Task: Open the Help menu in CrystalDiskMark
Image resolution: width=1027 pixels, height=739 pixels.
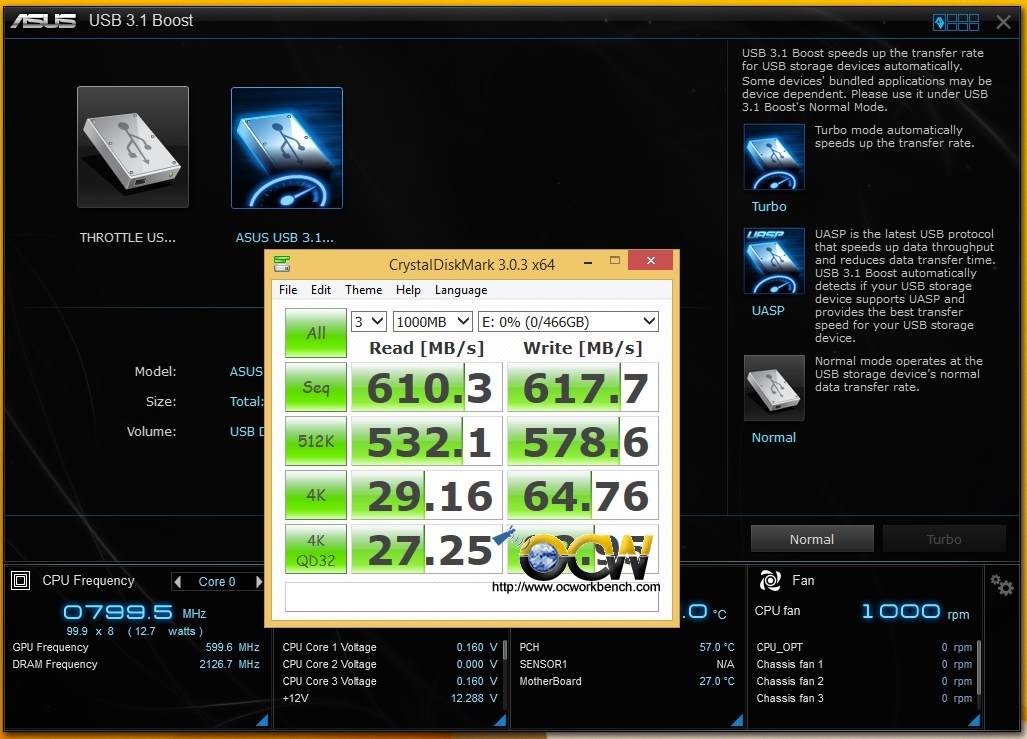Action: click(408, 290)
